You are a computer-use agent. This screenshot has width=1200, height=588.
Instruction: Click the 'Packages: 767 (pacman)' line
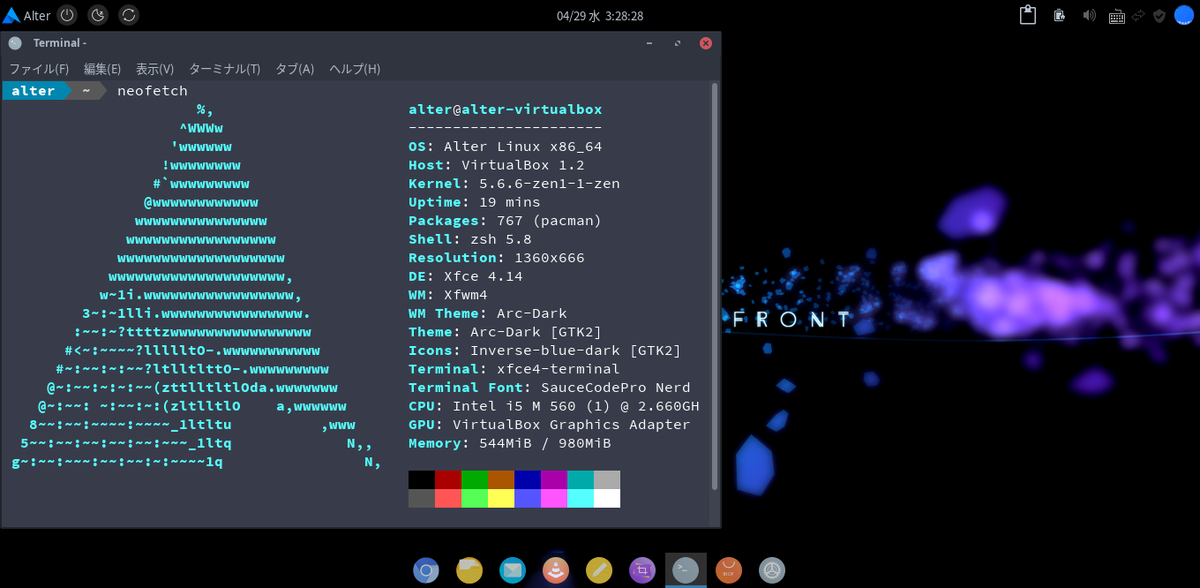click(505, 221)
